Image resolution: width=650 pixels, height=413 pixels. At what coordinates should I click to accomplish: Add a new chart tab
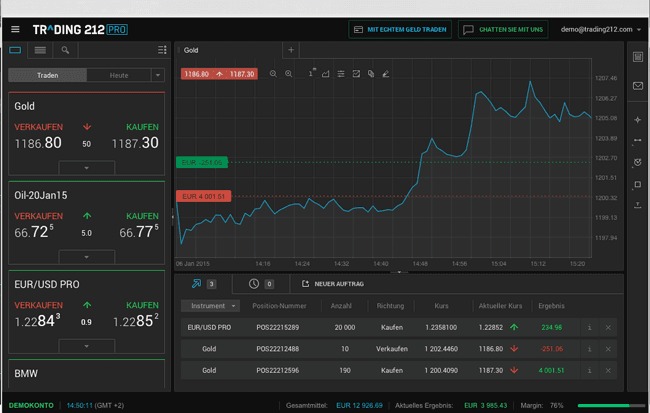291,50
